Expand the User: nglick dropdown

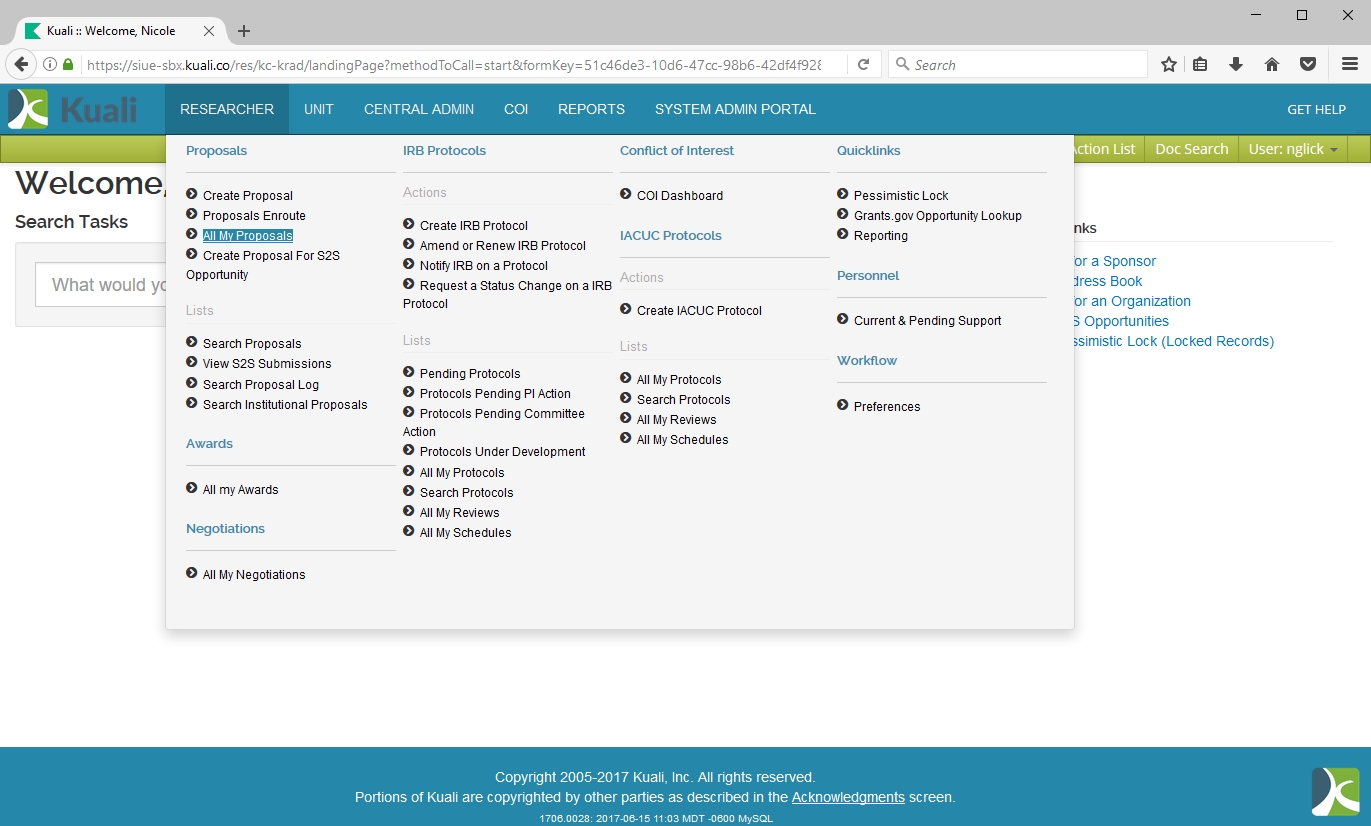(1292, 149)
